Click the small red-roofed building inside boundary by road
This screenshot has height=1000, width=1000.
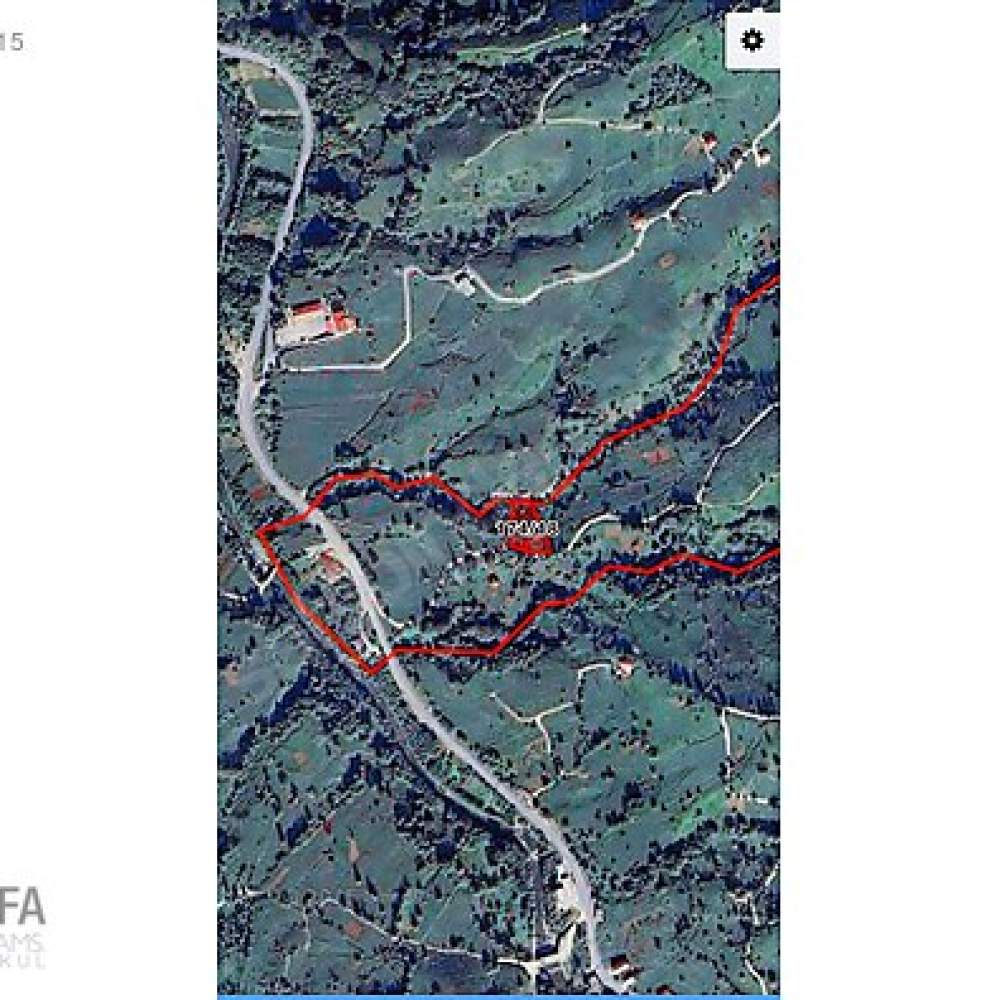pos(330,564)
